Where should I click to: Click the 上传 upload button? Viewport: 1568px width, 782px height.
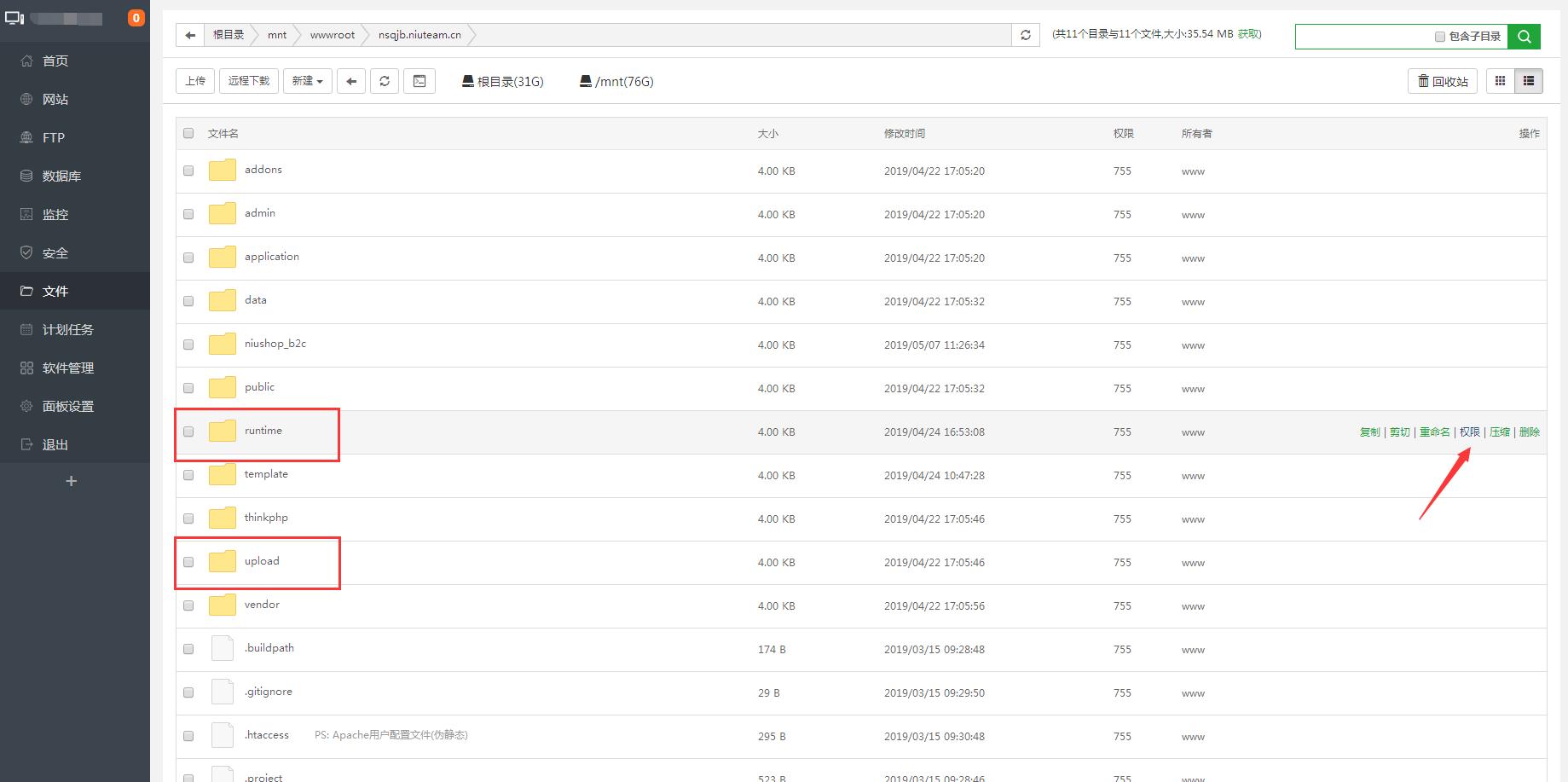[x=195, y=81]
